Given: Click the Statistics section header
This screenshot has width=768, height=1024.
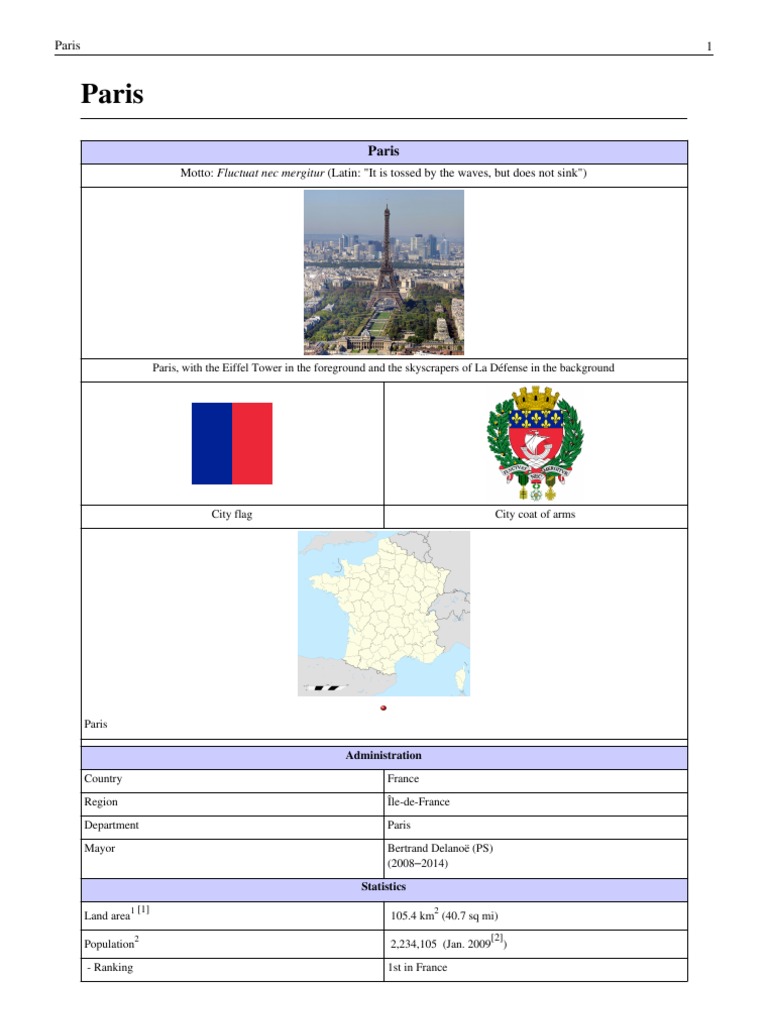Looking at the screenshot, I should 384,887.
